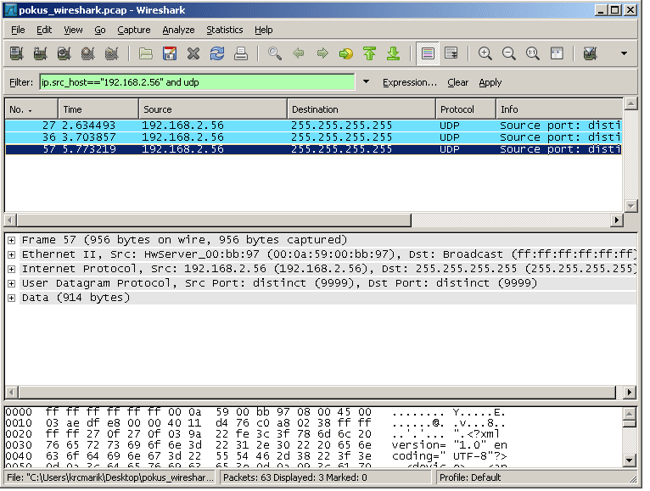The image size is (650, 491).
Task: Open a capture file folder icon
Action: [x=146, y=53]
